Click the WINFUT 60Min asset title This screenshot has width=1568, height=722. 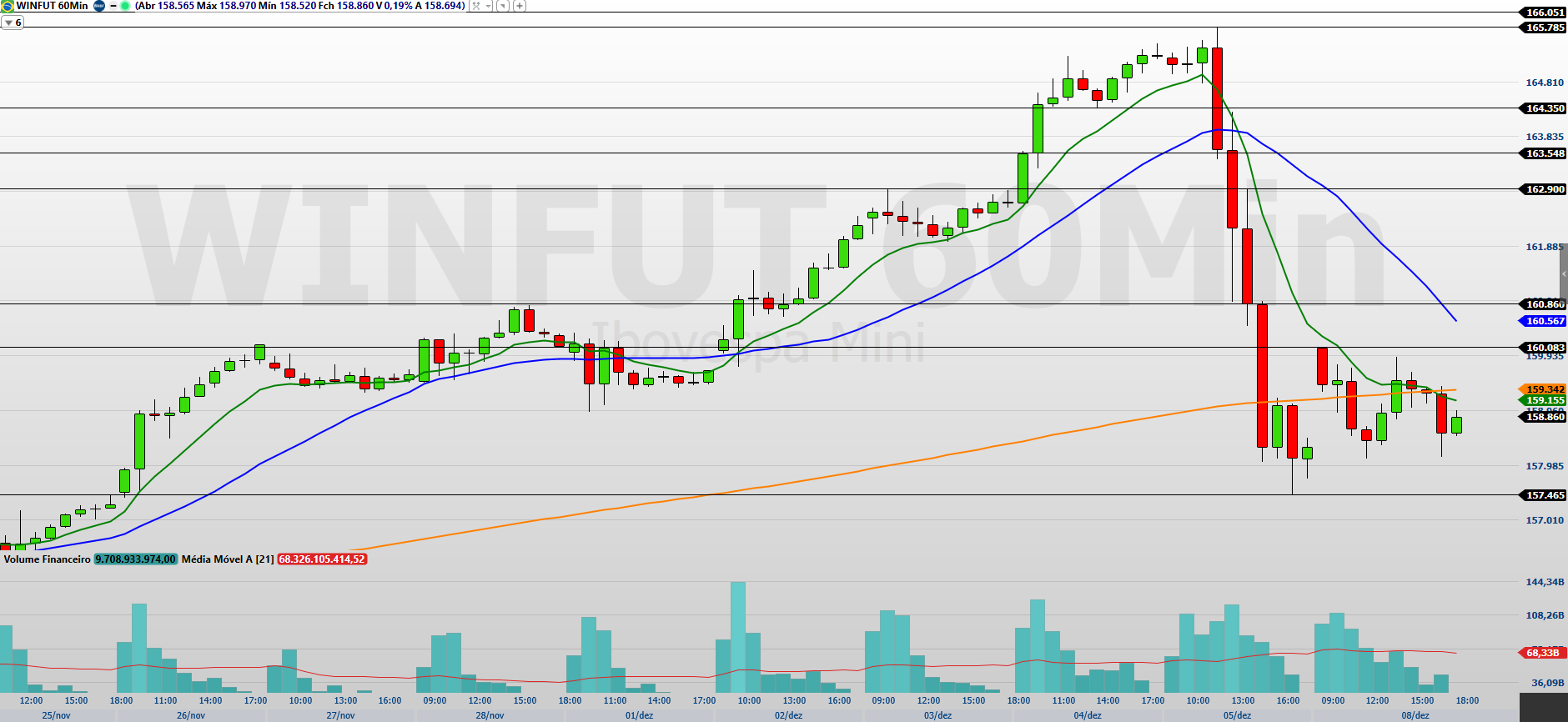pos(52,6)
